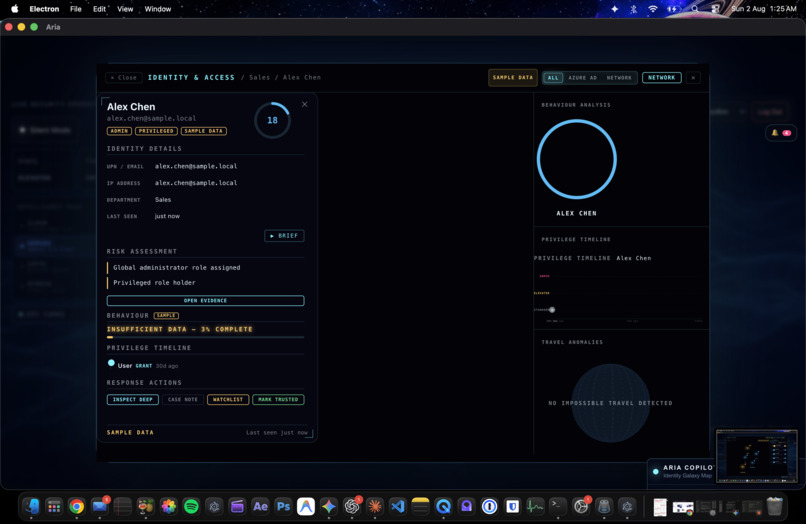The width and height of the screenshot is (806, 524).
Task: Select the ALL source filter
Action: coord(553,78)
